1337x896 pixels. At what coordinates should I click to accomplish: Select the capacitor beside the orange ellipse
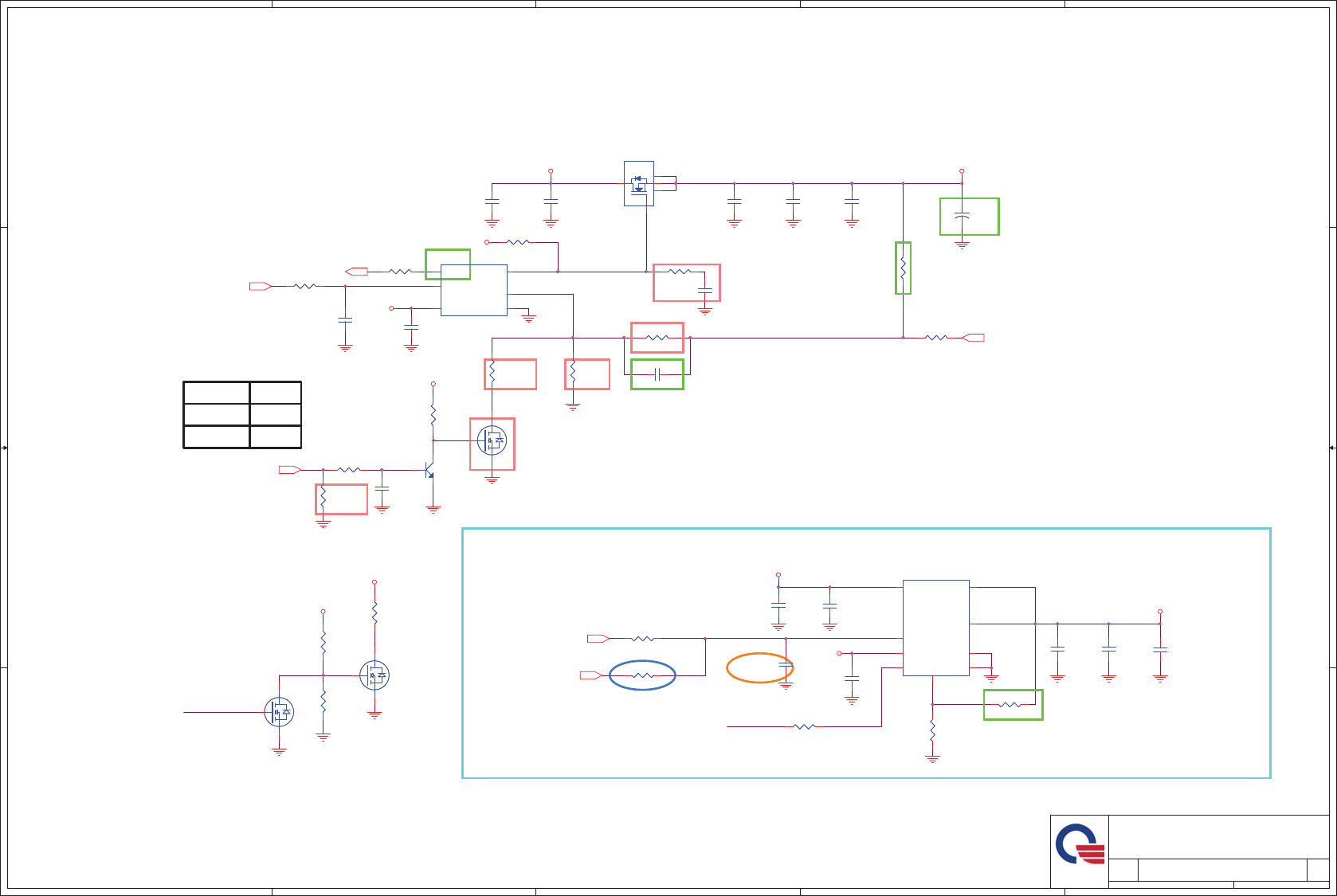786,664
